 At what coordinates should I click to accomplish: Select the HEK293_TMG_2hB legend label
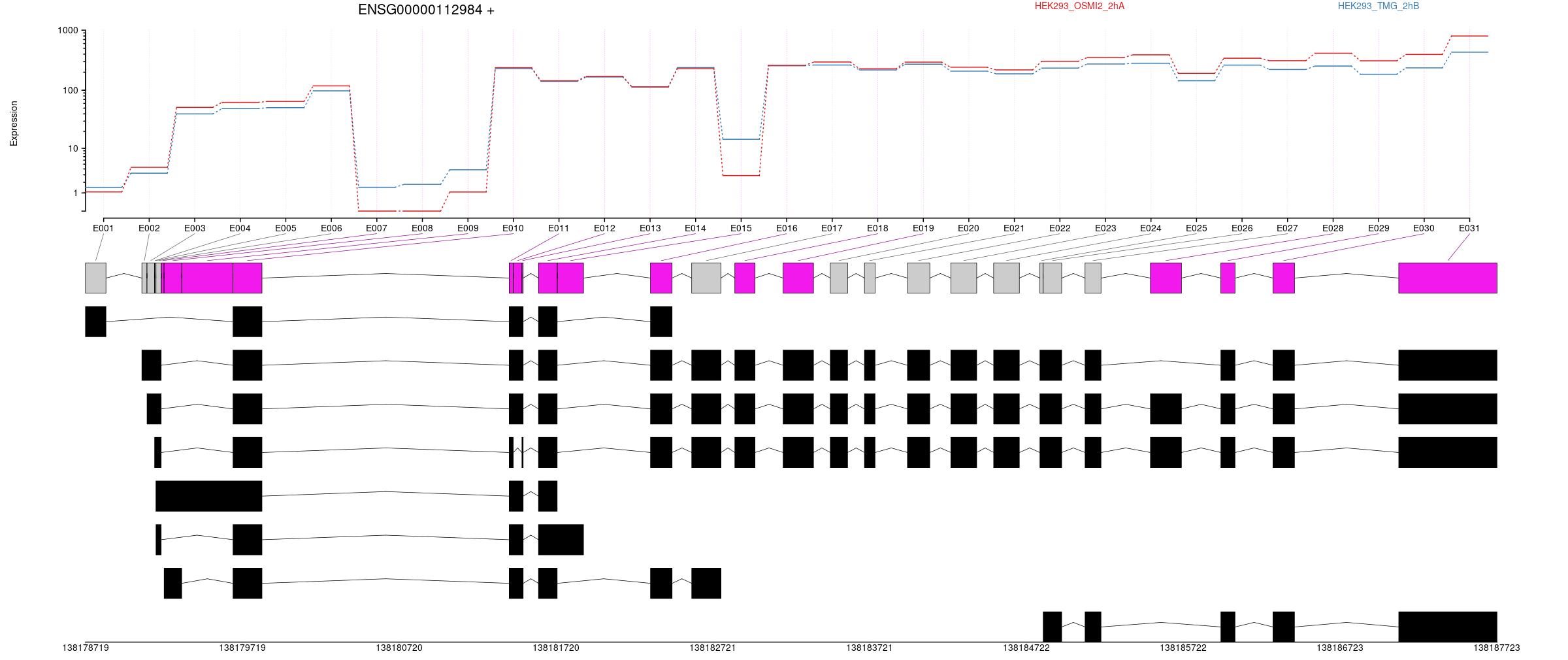(1378, 6)
